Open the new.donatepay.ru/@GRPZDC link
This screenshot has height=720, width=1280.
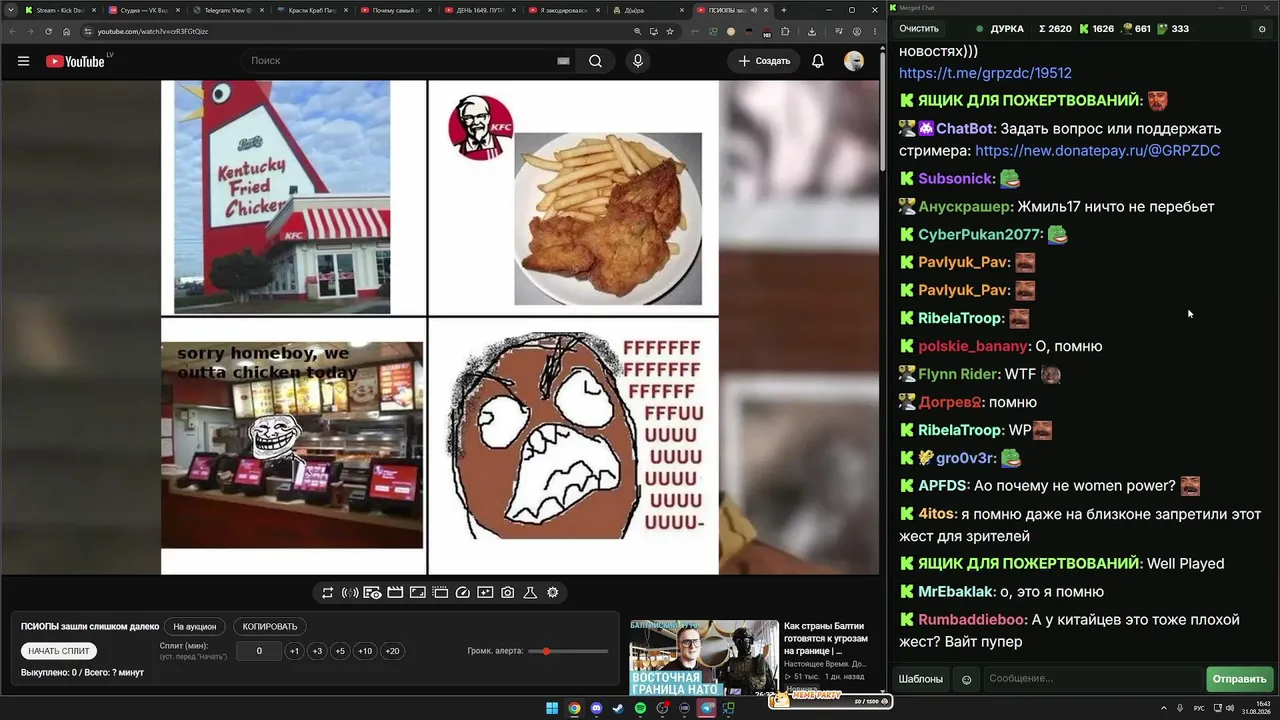pos(1097,151)
